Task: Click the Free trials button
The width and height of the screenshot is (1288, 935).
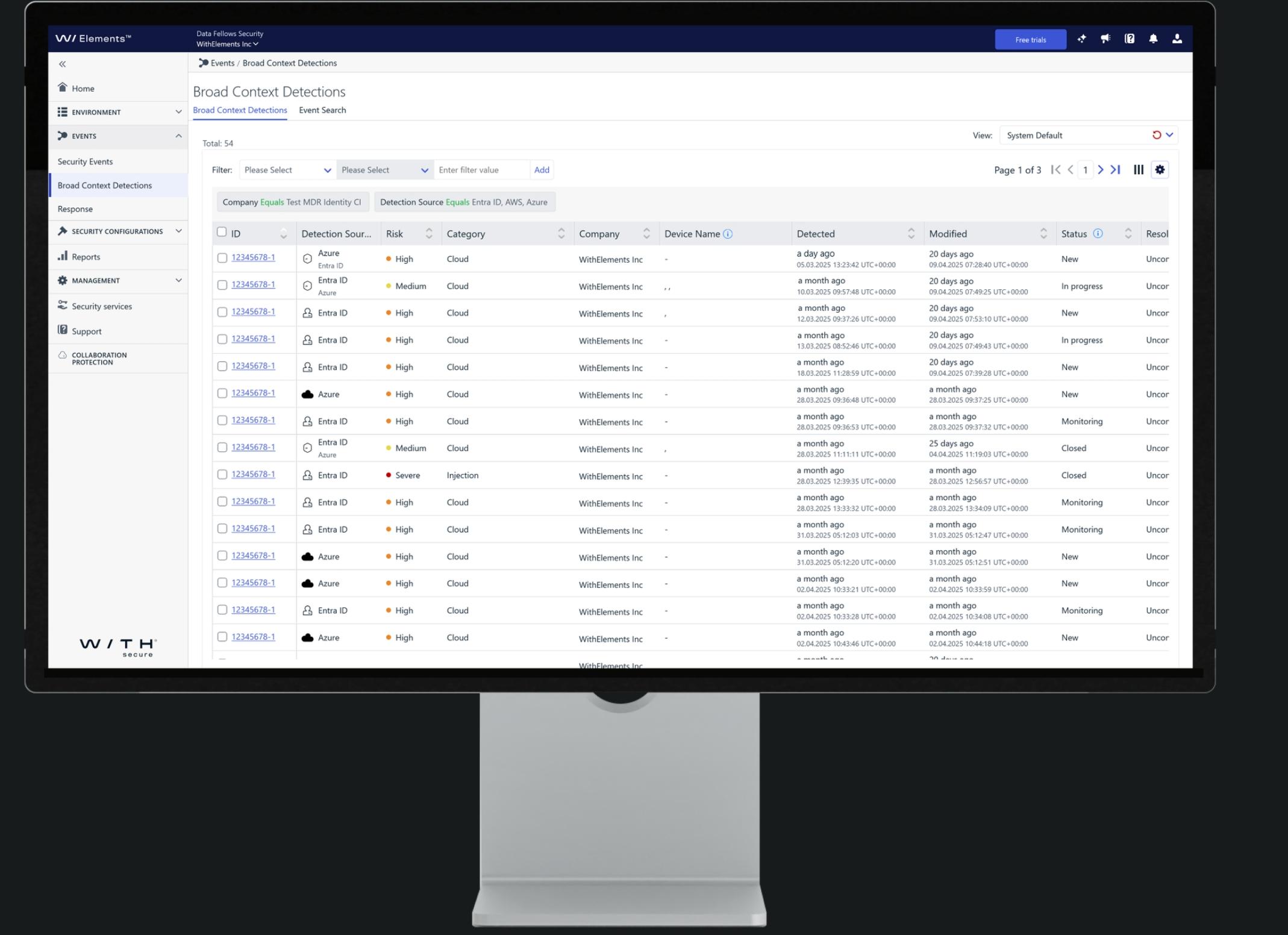Action: tap(1030, 40)
